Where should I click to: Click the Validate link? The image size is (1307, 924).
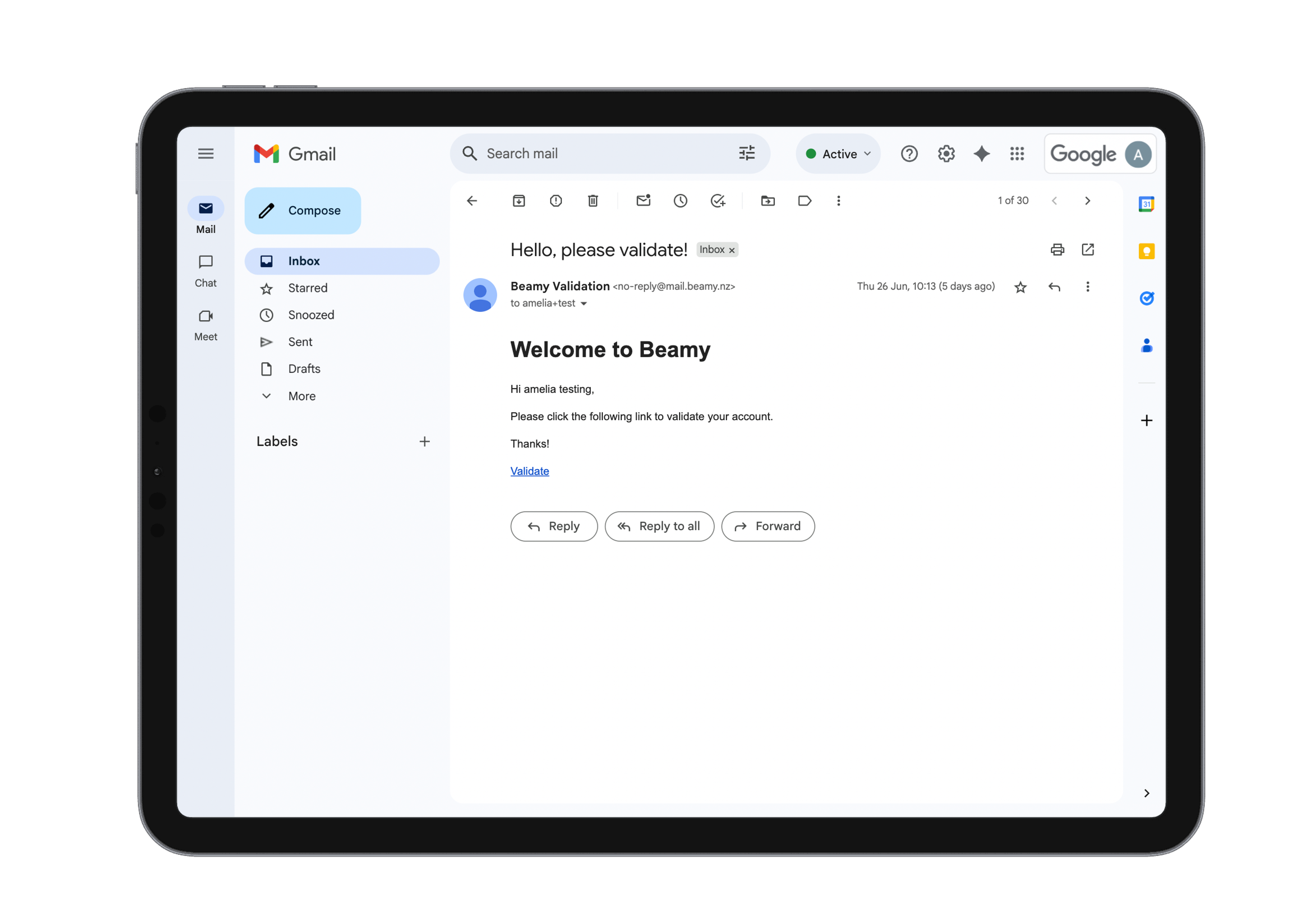coord(529,471)
